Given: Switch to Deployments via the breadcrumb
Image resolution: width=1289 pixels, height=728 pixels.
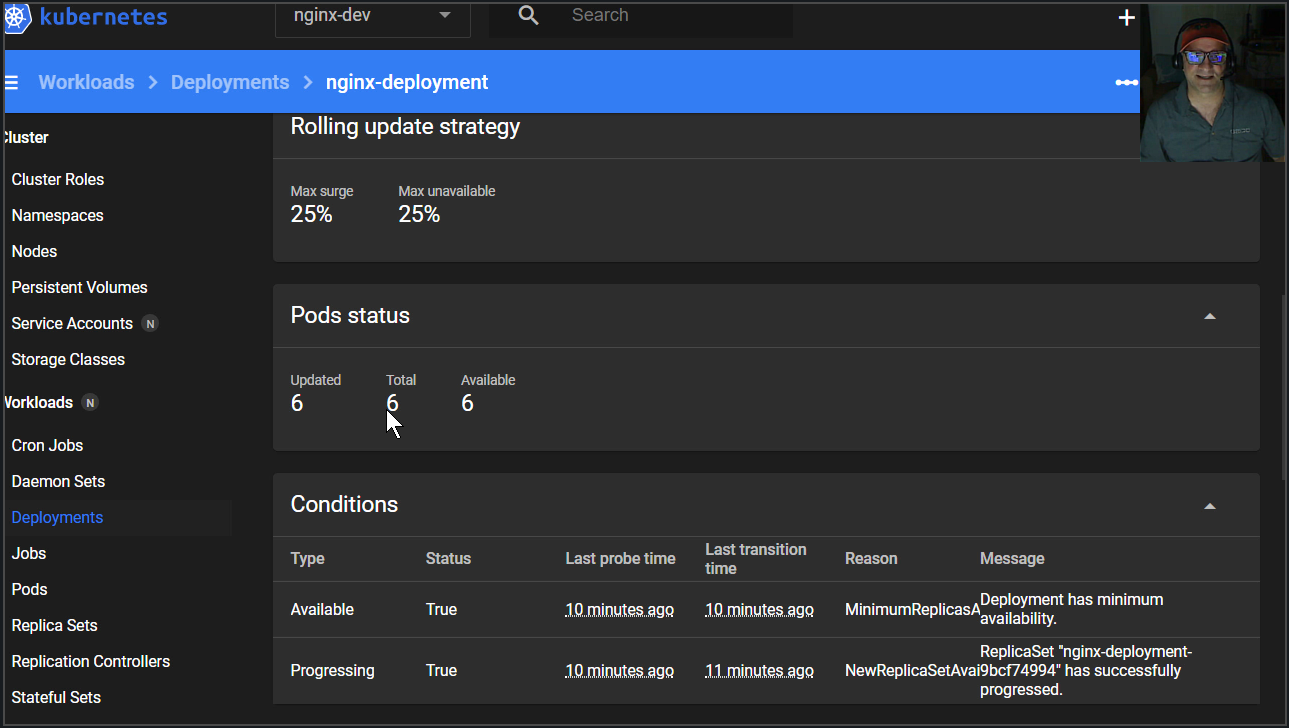Looking at the screenshot, I should (x=229, y=82).
